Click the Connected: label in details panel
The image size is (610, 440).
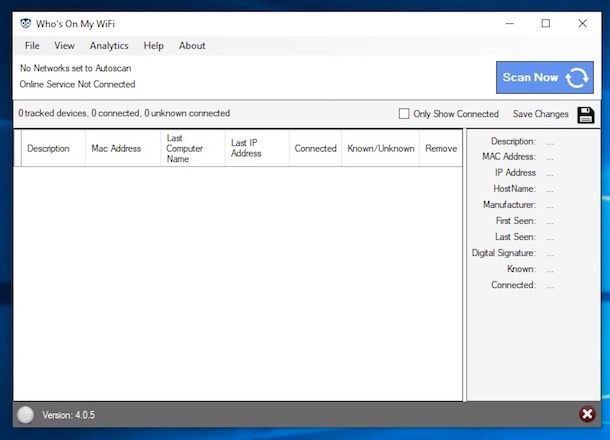point(514,285)
